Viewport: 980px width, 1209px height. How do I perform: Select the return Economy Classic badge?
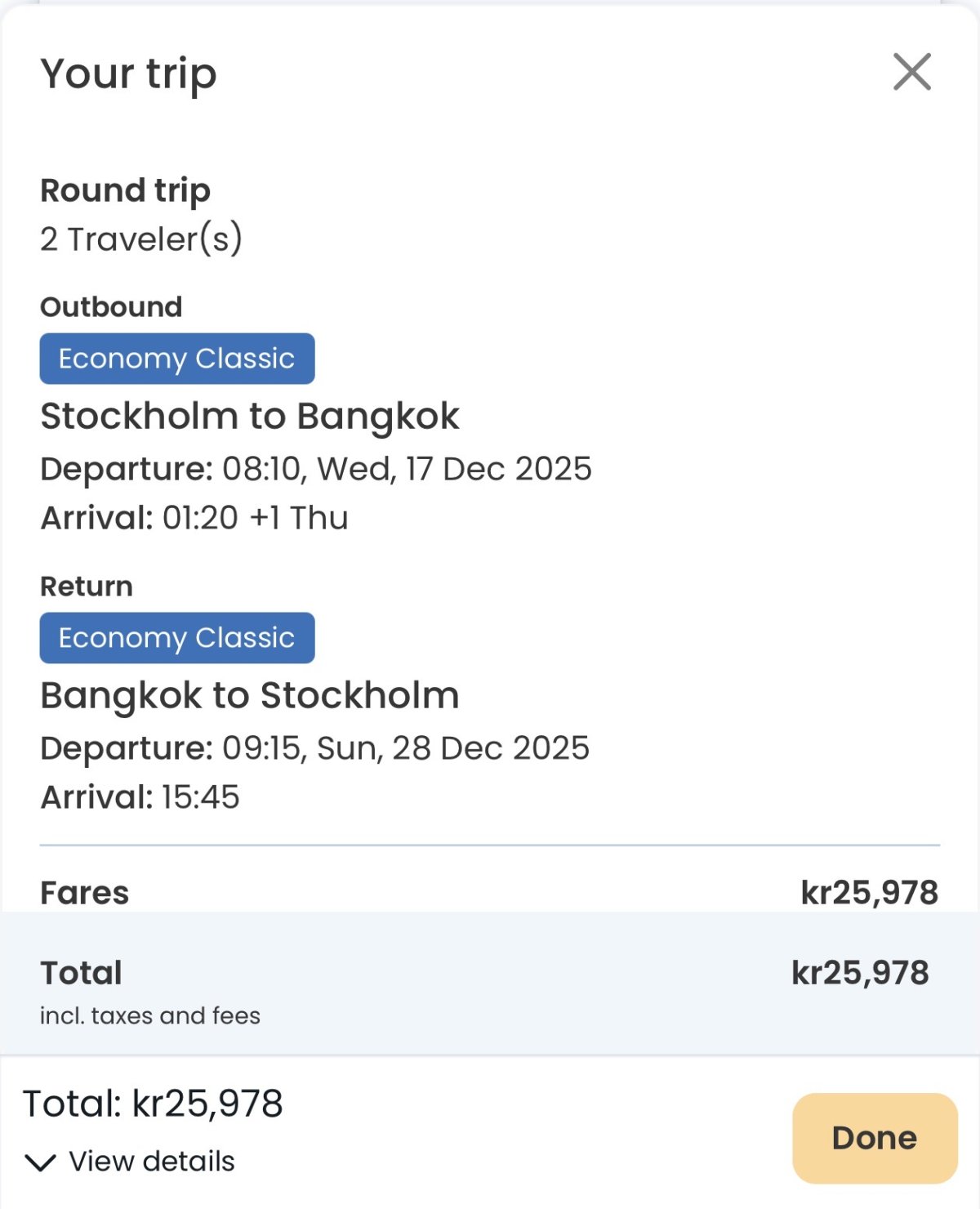(177, 638)
